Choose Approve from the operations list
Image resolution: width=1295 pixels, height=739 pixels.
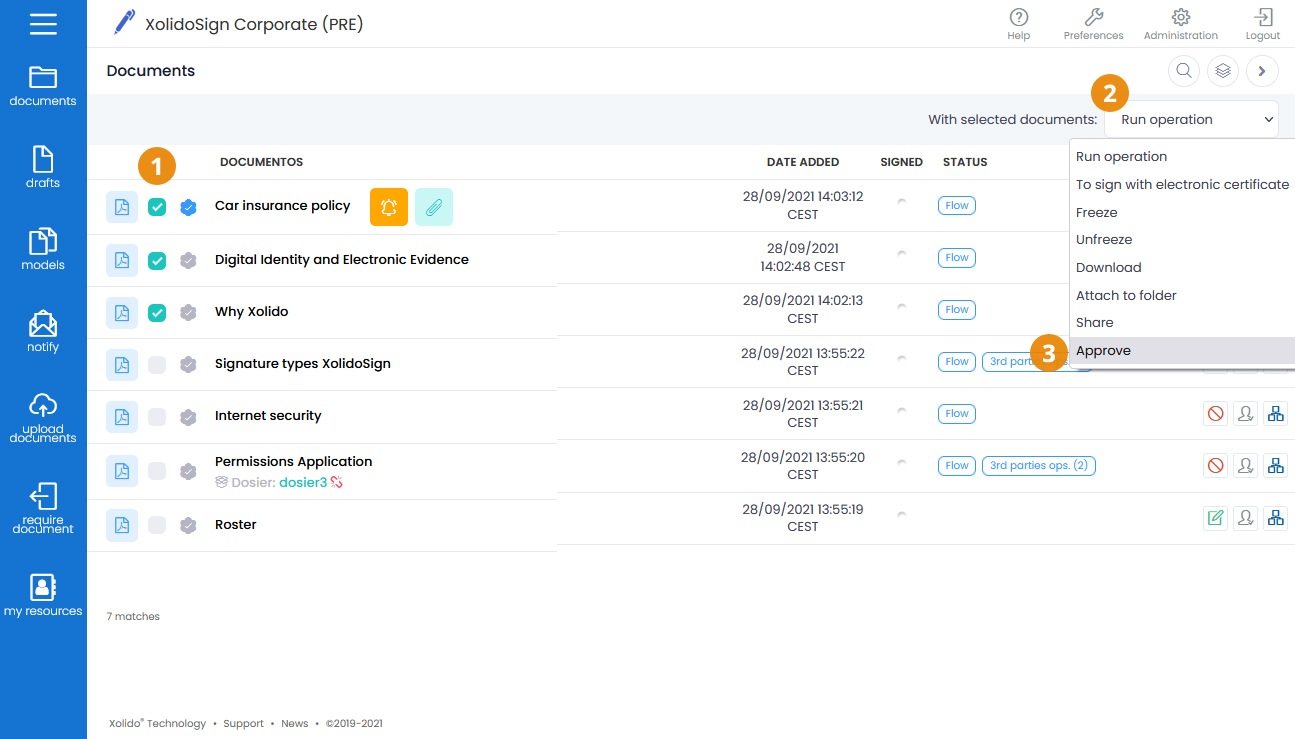[x=1183, y=351]
